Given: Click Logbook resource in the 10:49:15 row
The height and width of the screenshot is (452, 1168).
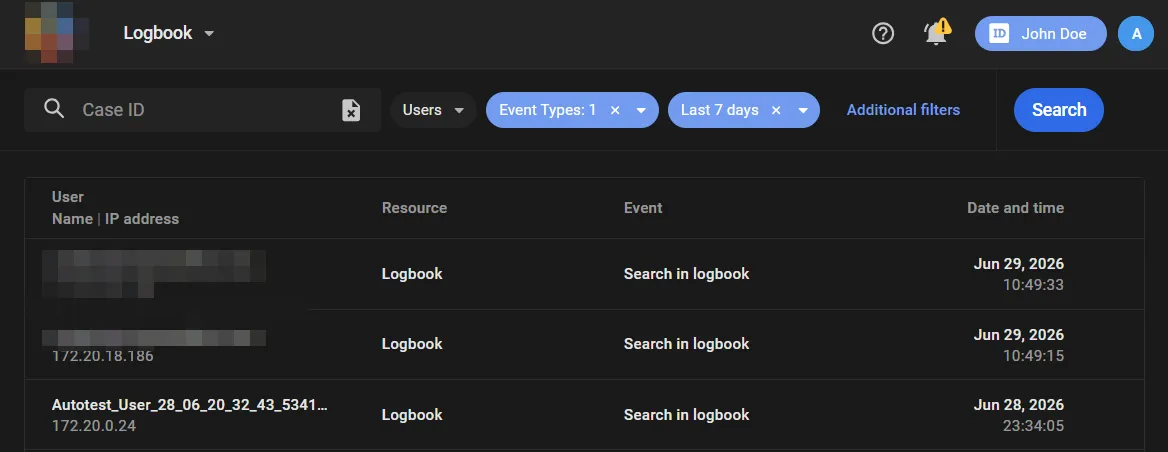Looking at the screenshot, I should (412, 343).
